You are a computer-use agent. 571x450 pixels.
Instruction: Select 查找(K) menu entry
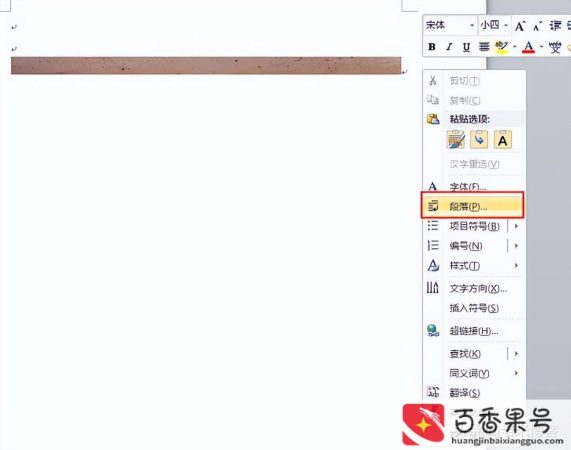click(465, 354)
